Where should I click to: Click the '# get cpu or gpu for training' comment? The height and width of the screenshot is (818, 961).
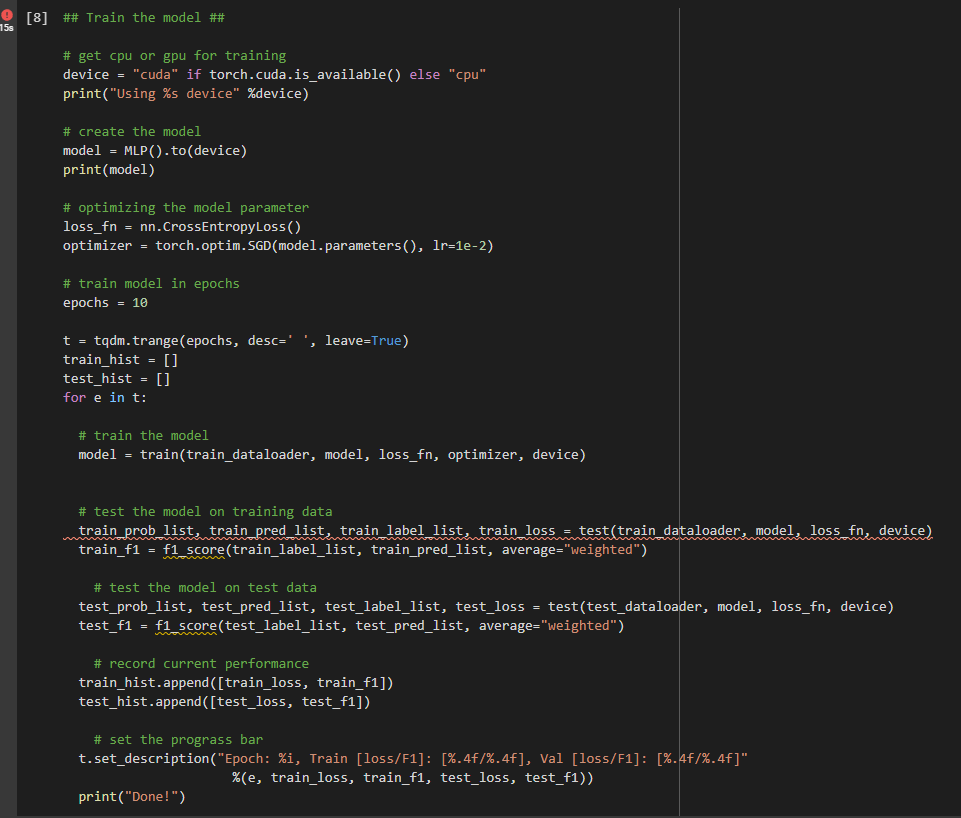(x=174, y=56)
